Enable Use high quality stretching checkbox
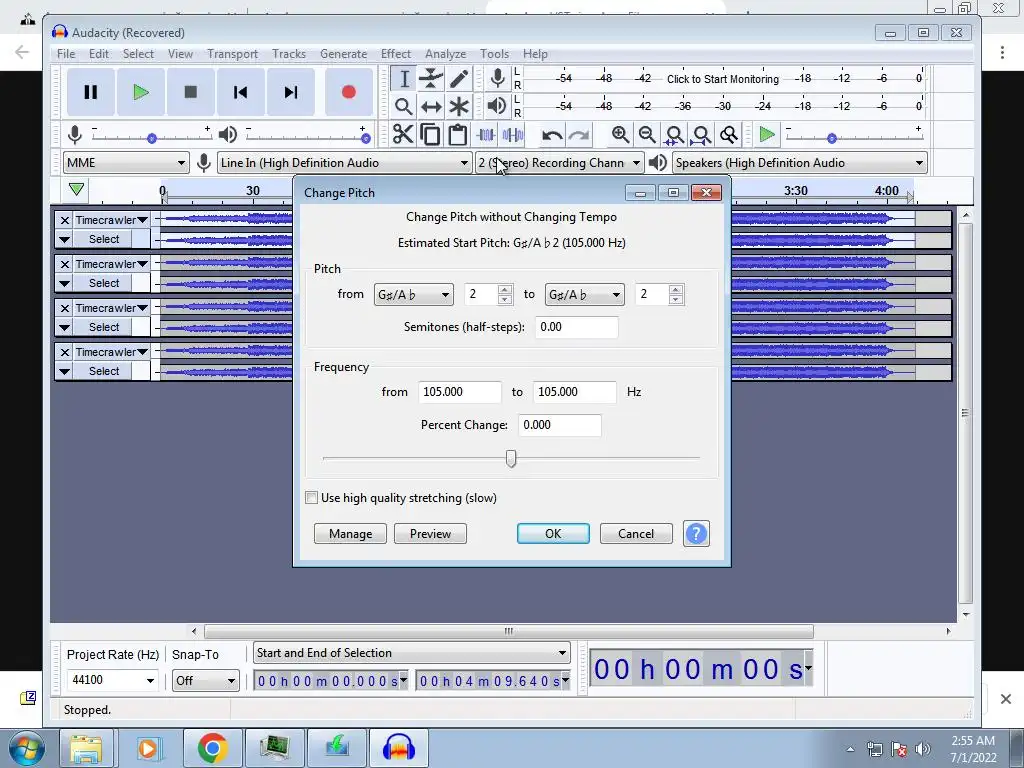Viewport: 1024px width, 768px height. (312, 498)
